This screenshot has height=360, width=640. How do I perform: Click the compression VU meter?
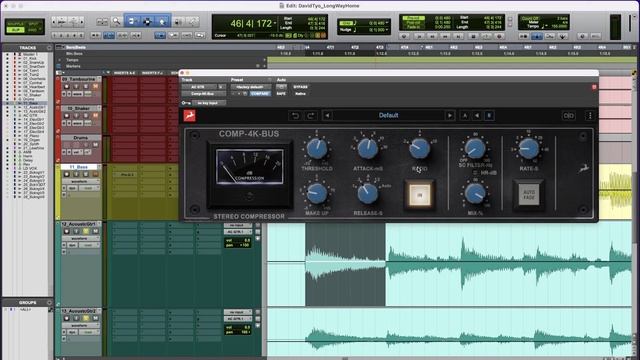[250, 167]
